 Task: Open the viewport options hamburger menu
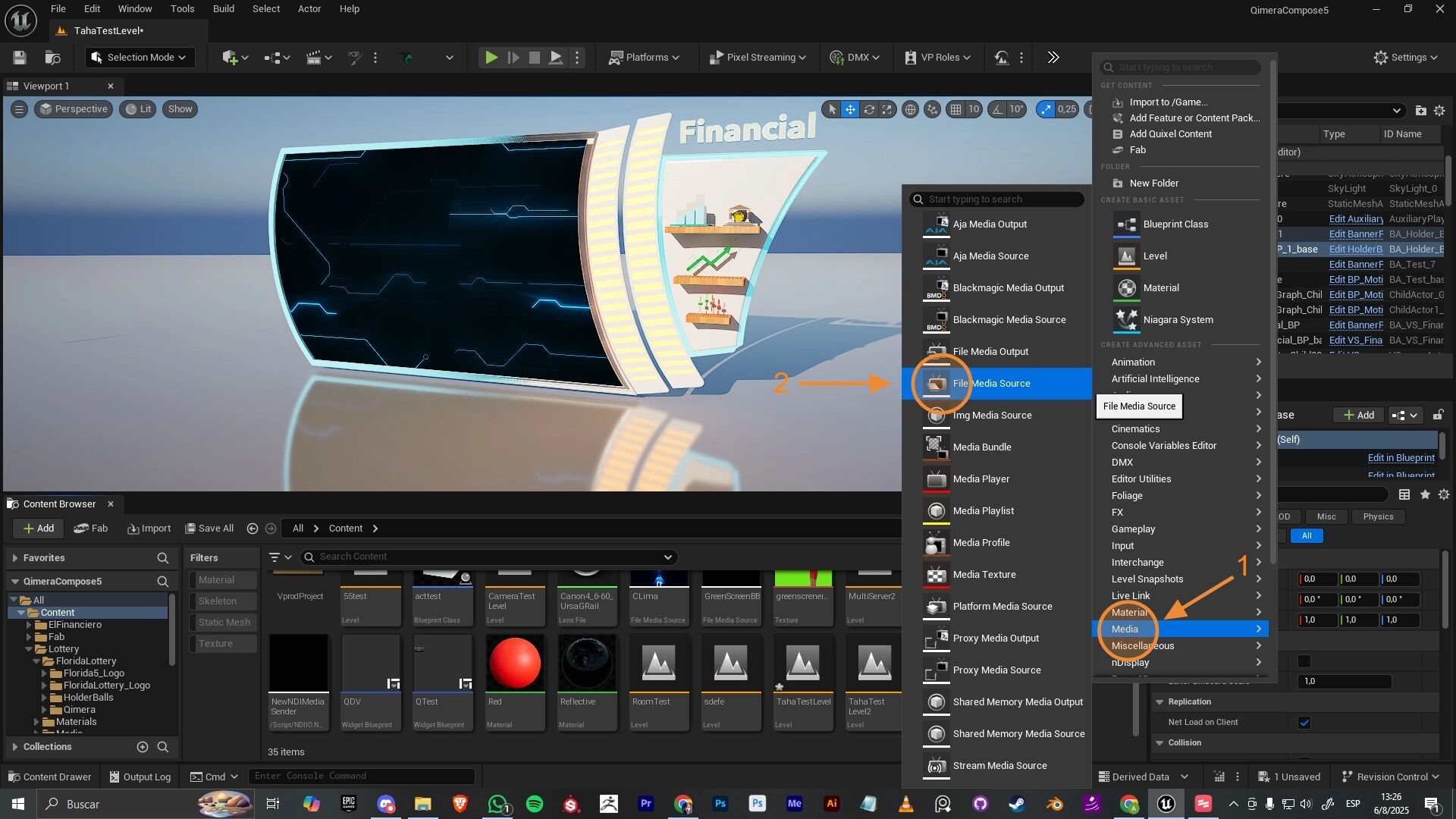[x=20, y=109]
